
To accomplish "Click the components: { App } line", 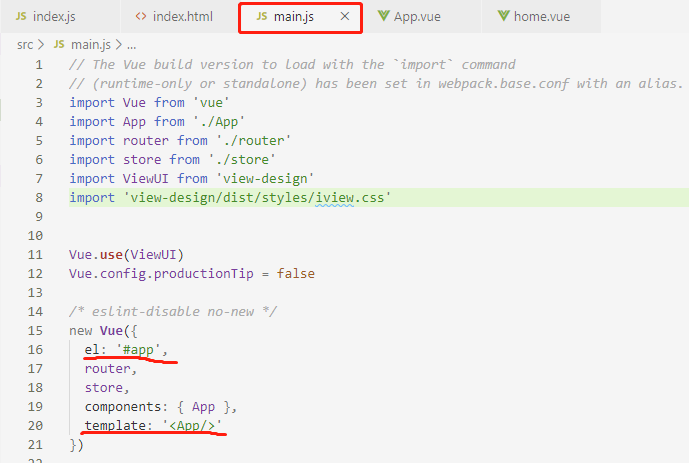I will (x=161, y=407).
